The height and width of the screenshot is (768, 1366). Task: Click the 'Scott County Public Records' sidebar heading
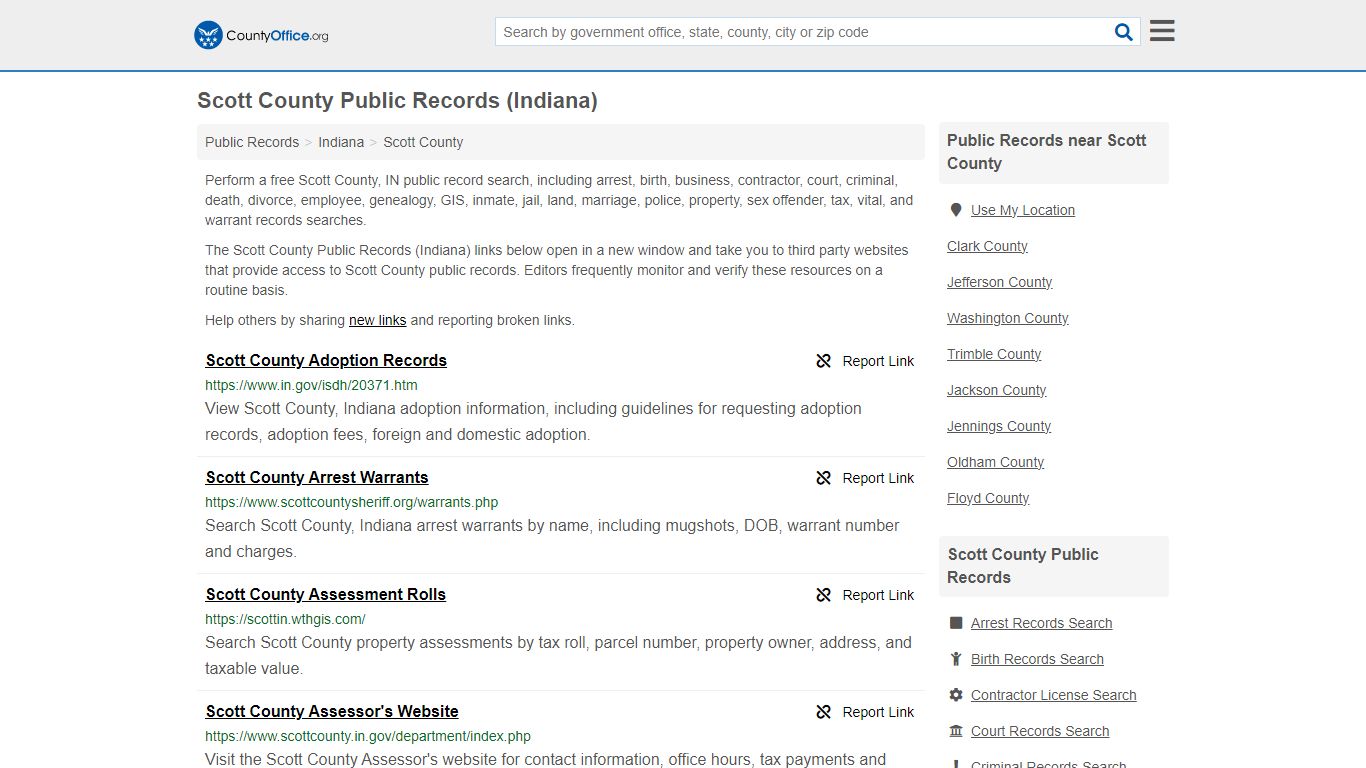point(1023,566)
